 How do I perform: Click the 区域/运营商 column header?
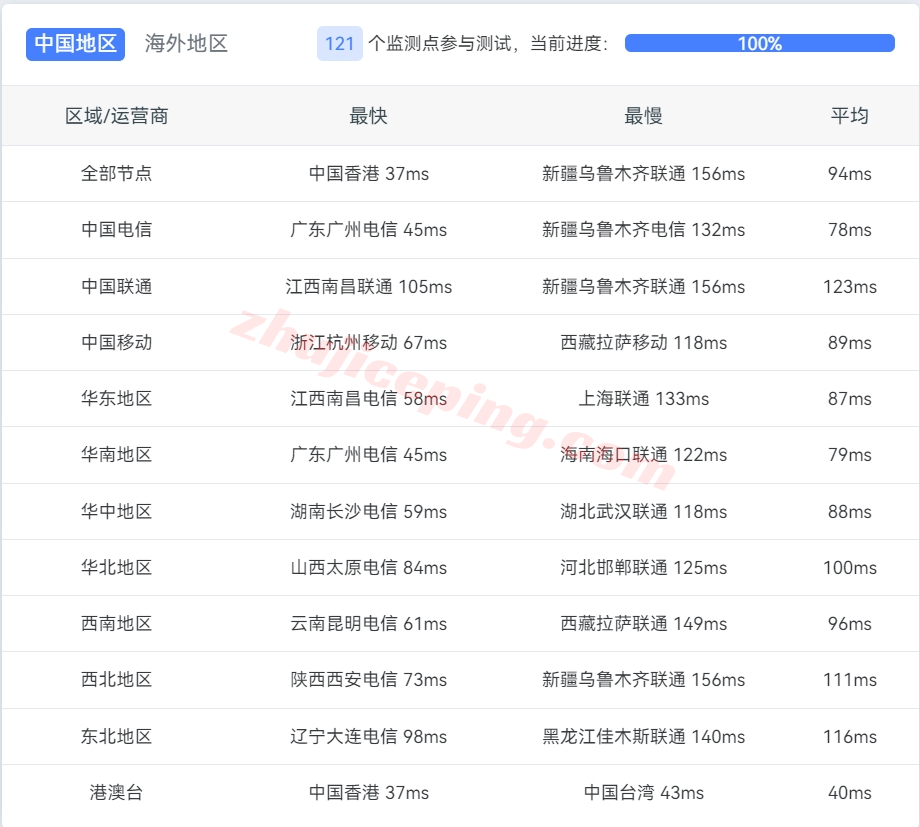point(117,116)
